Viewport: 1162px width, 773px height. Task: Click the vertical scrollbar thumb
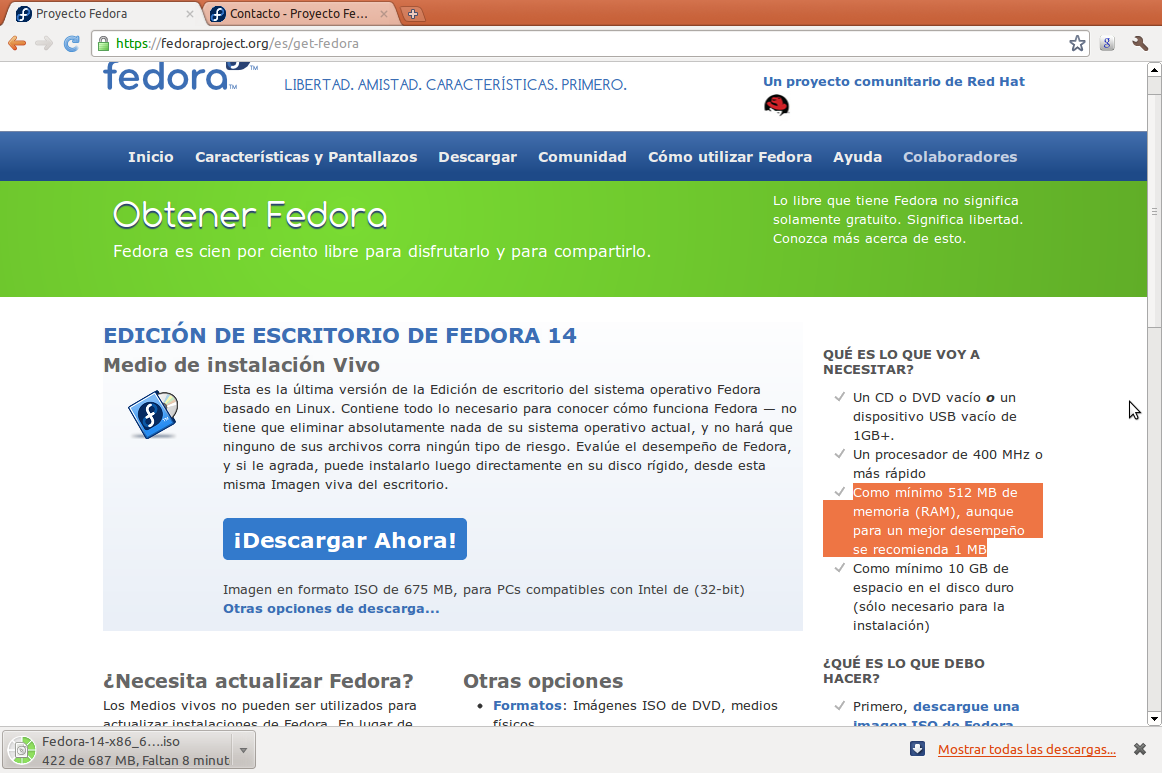(1154, 211)
